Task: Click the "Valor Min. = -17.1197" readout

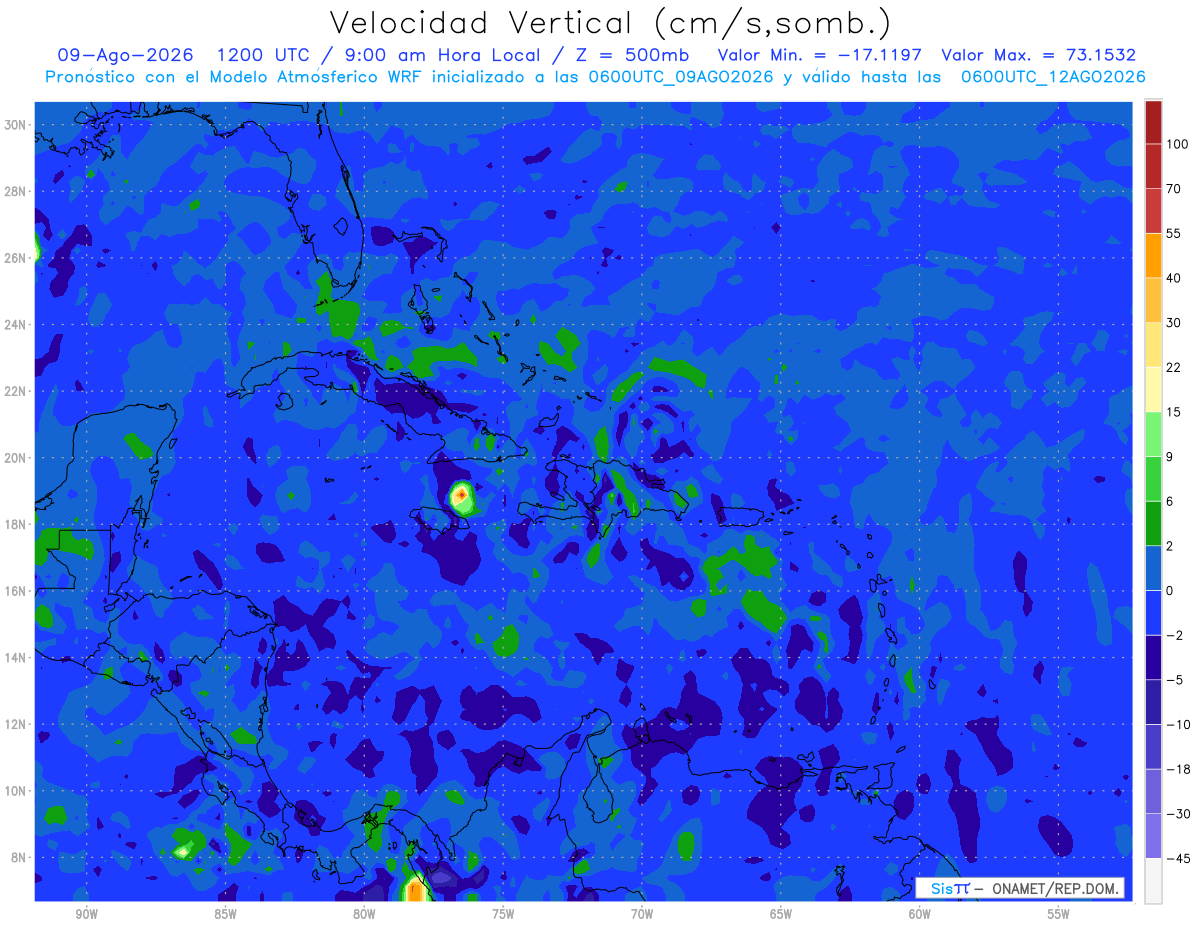Action: pyautogui.click(x=820, y=55)
